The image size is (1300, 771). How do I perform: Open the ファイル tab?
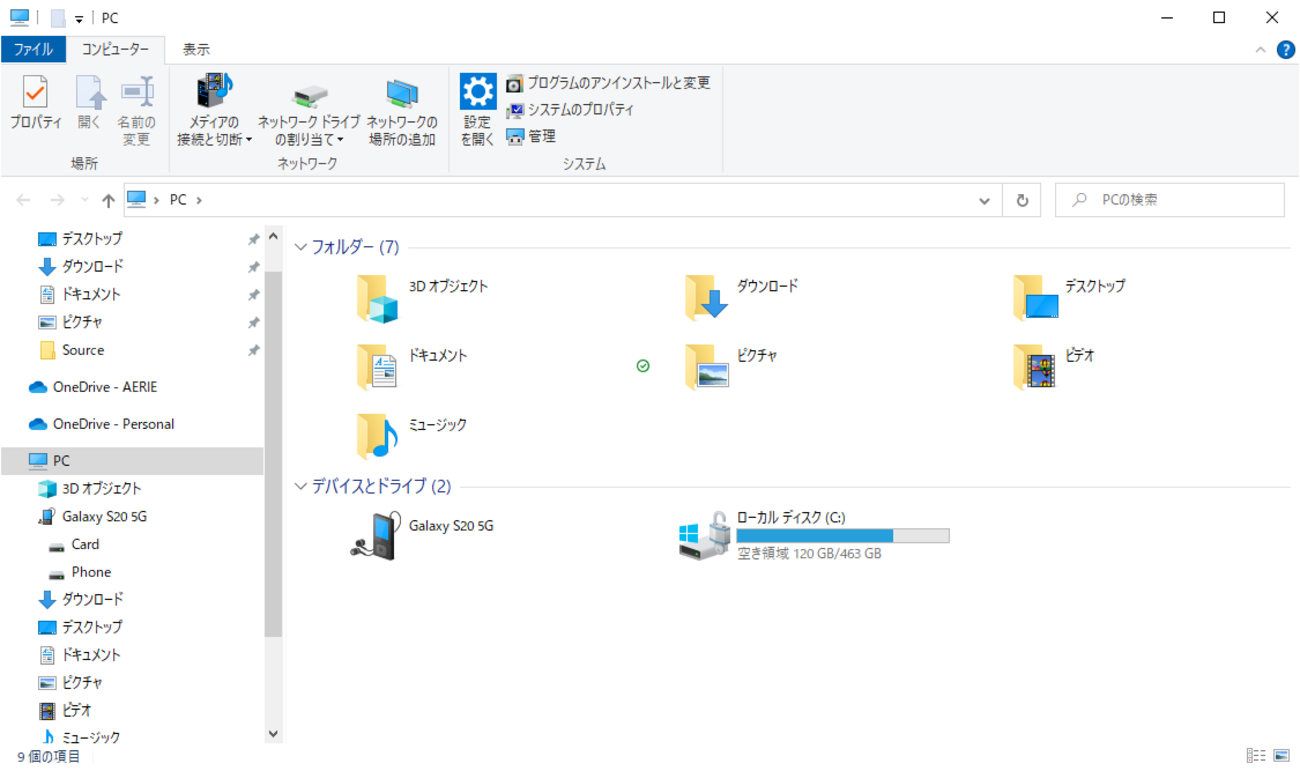coord(33,49)
